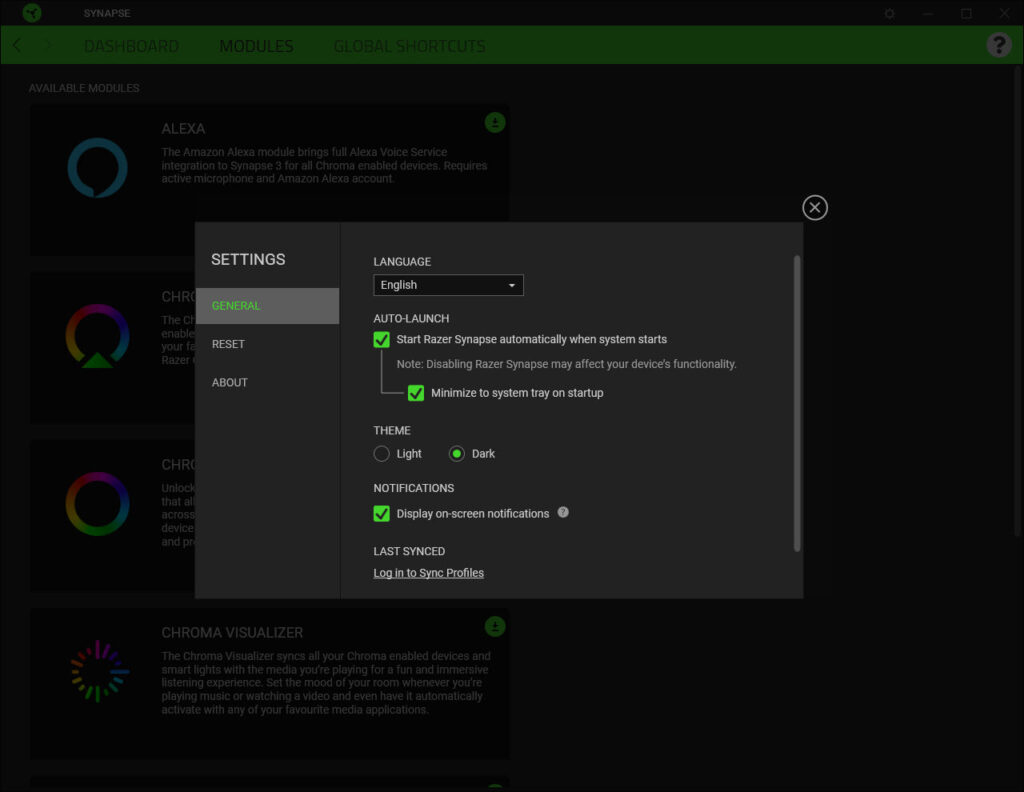Image resolution: width=1024 pixels, height=792 pixels.
Task: Click the Razer Synapse logo icon
Action: tap(31, 13)
